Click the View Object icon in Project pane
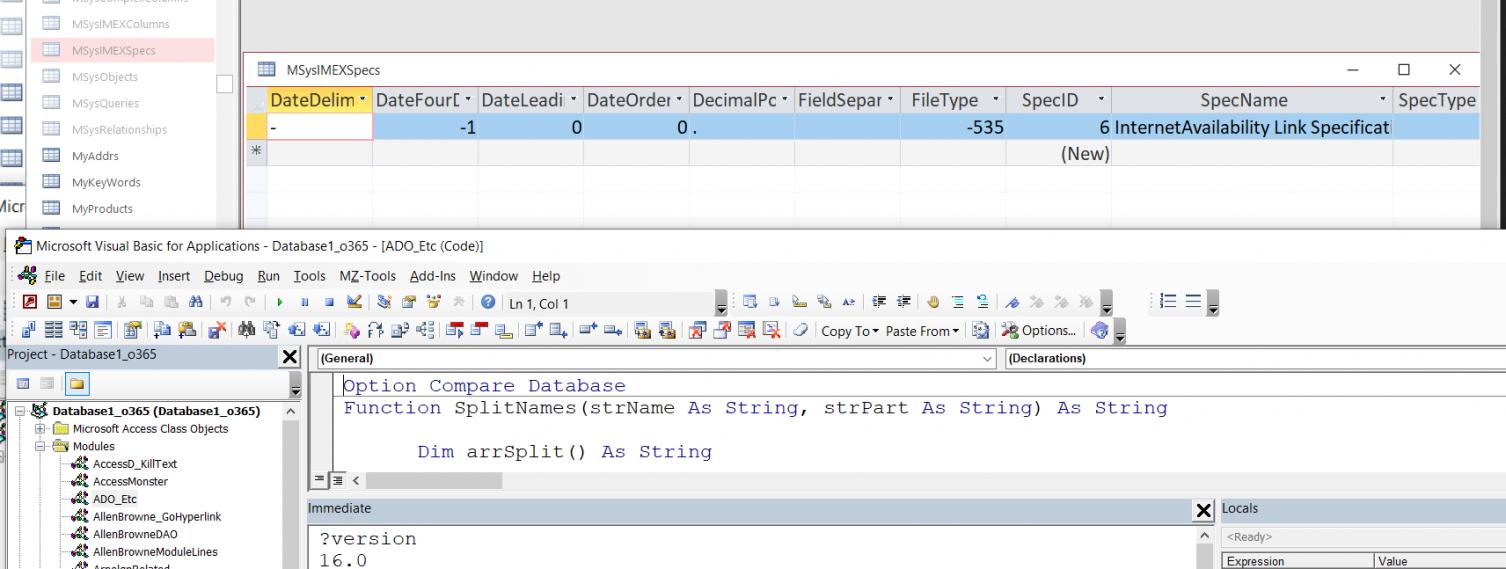The height and width of the screenshot is (569, 1506). tap(48, 384)
